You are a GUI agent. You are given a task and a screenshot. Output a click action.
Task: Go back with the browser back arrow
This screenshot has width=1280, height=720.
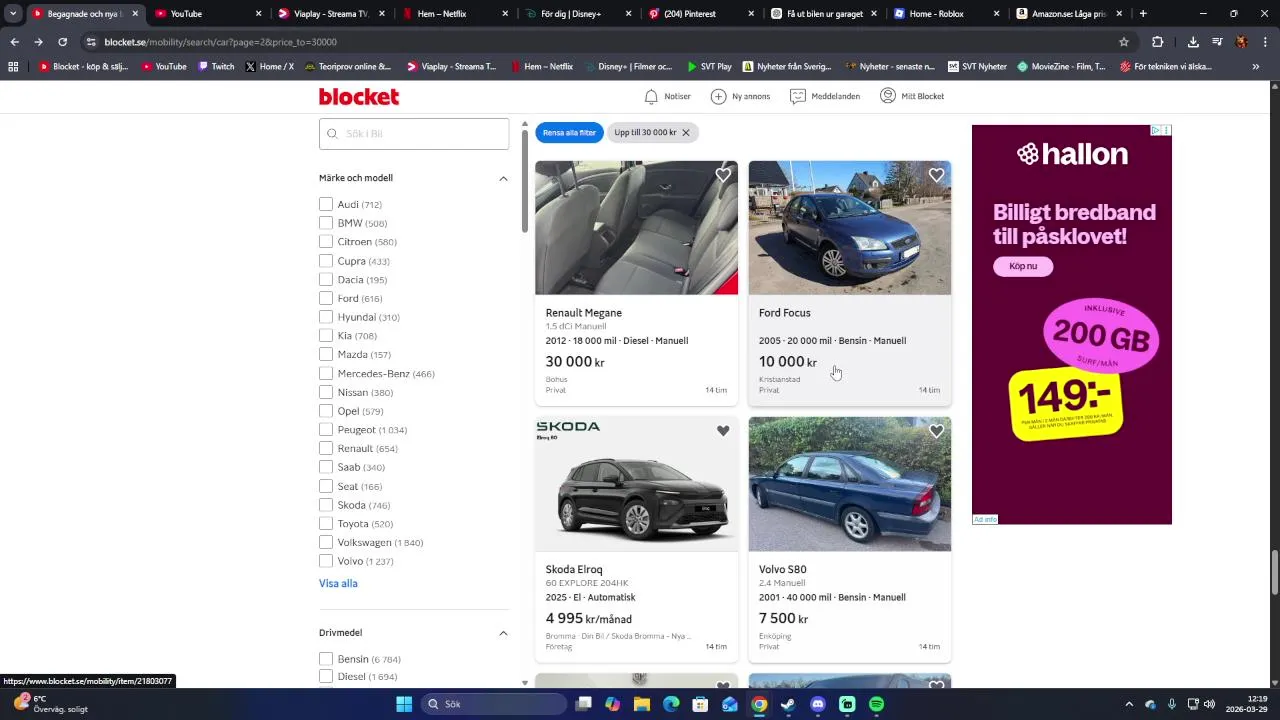14,42
